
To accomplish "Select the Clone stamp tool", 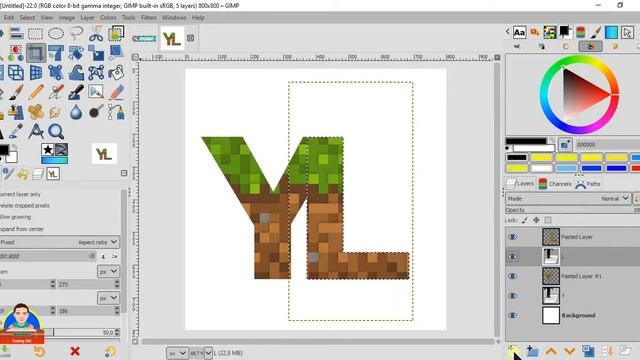I will [x=16, y=112].
